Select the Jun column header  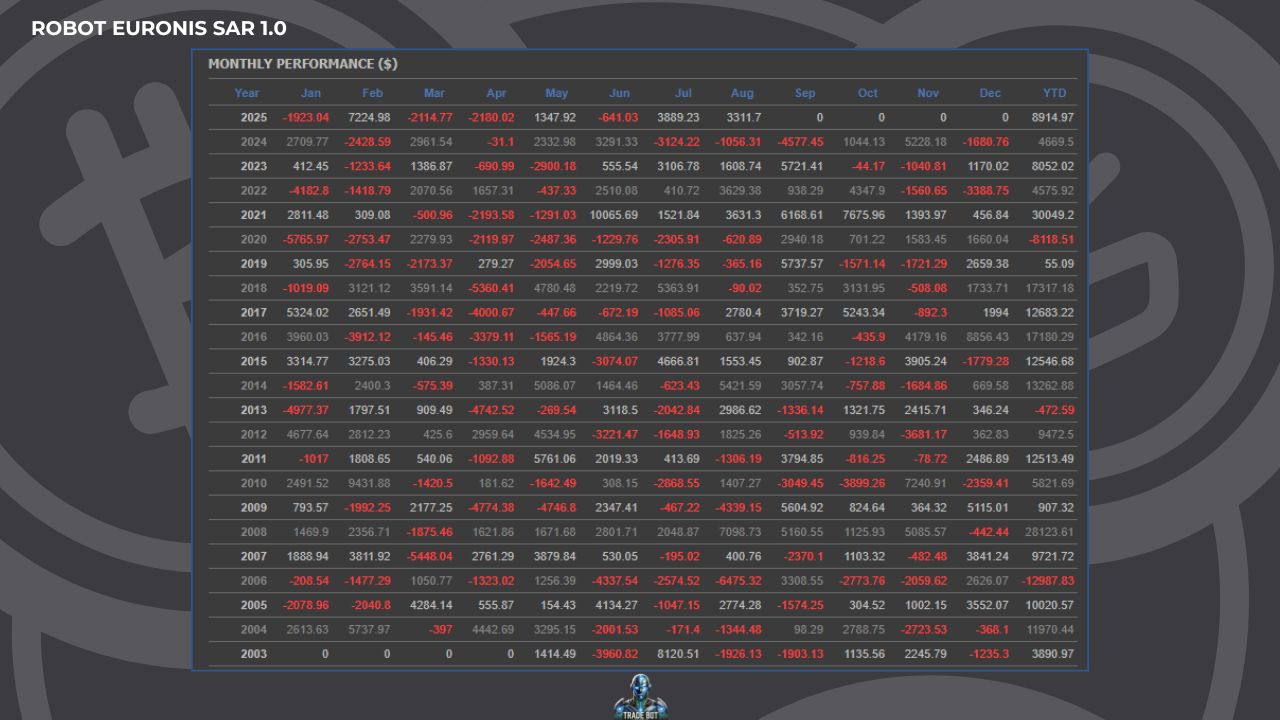(620, 93)
